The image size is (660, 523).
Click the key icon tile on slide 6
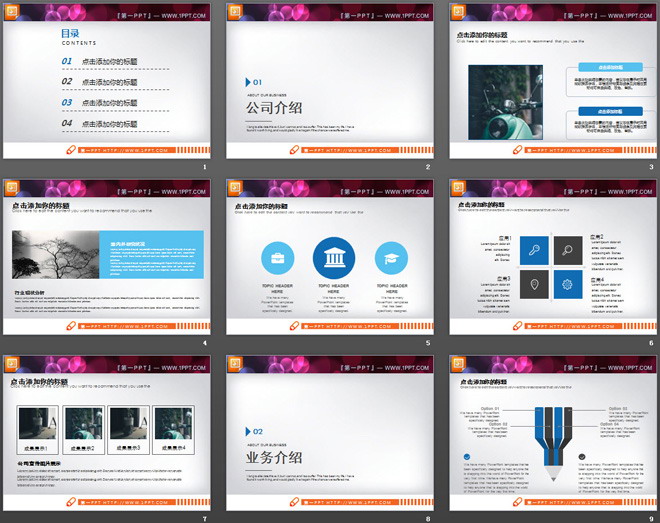[536, 251]
